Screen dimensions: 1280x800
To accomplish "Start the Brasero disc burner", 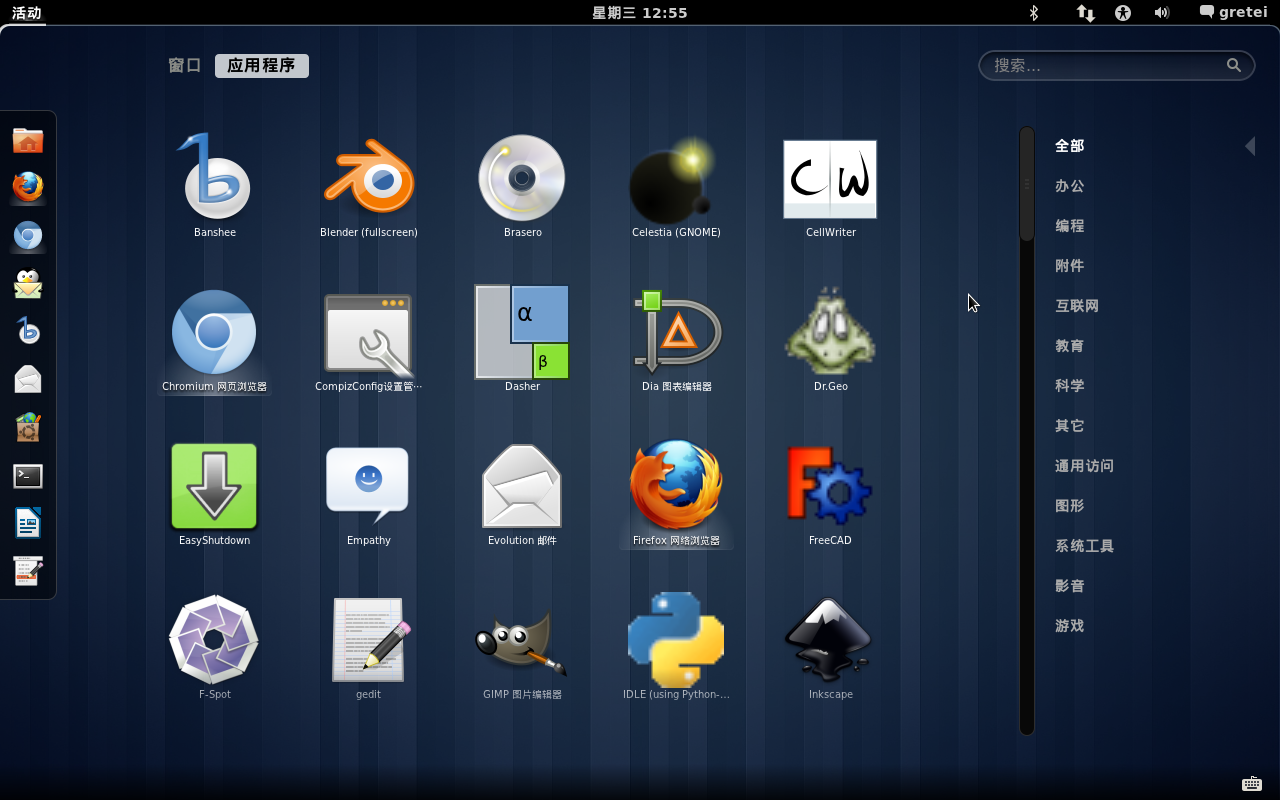I will (x=522, y=187).
